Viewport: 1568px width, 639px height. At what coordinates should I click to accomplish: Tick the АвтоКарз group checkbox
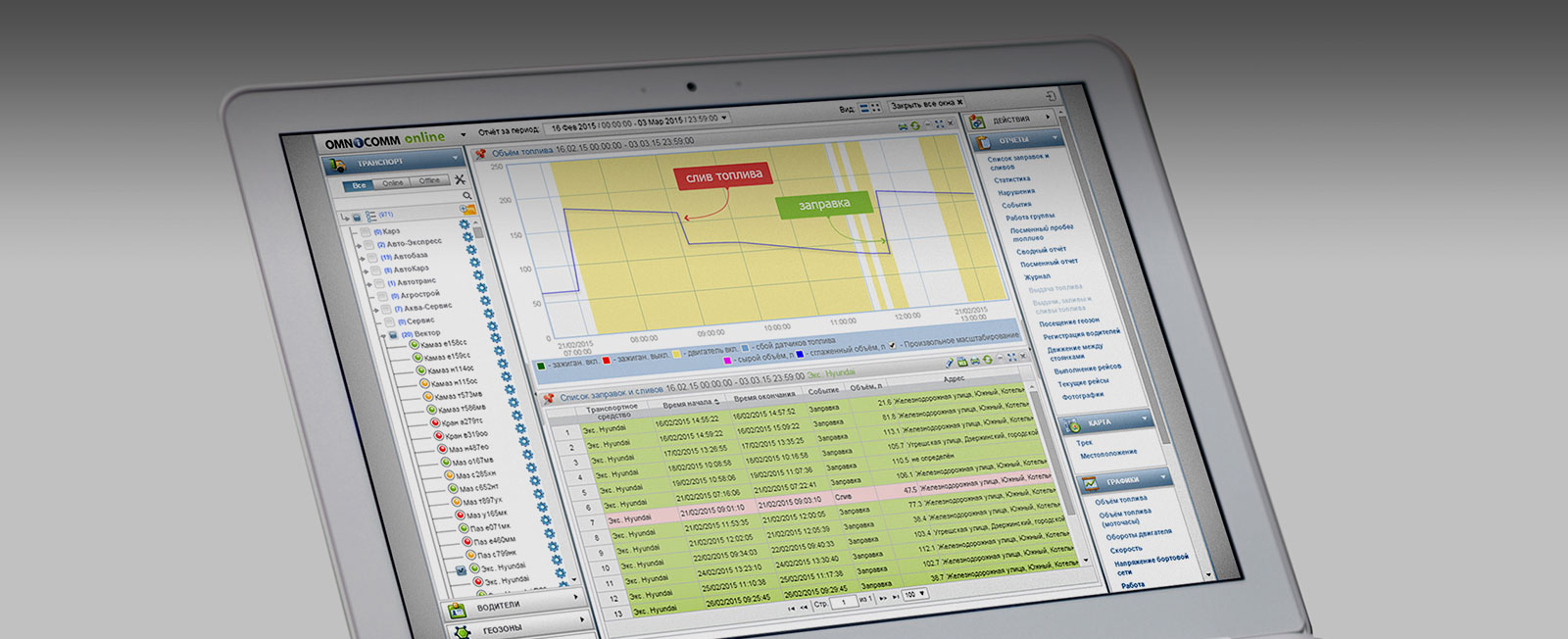point(375,271)
